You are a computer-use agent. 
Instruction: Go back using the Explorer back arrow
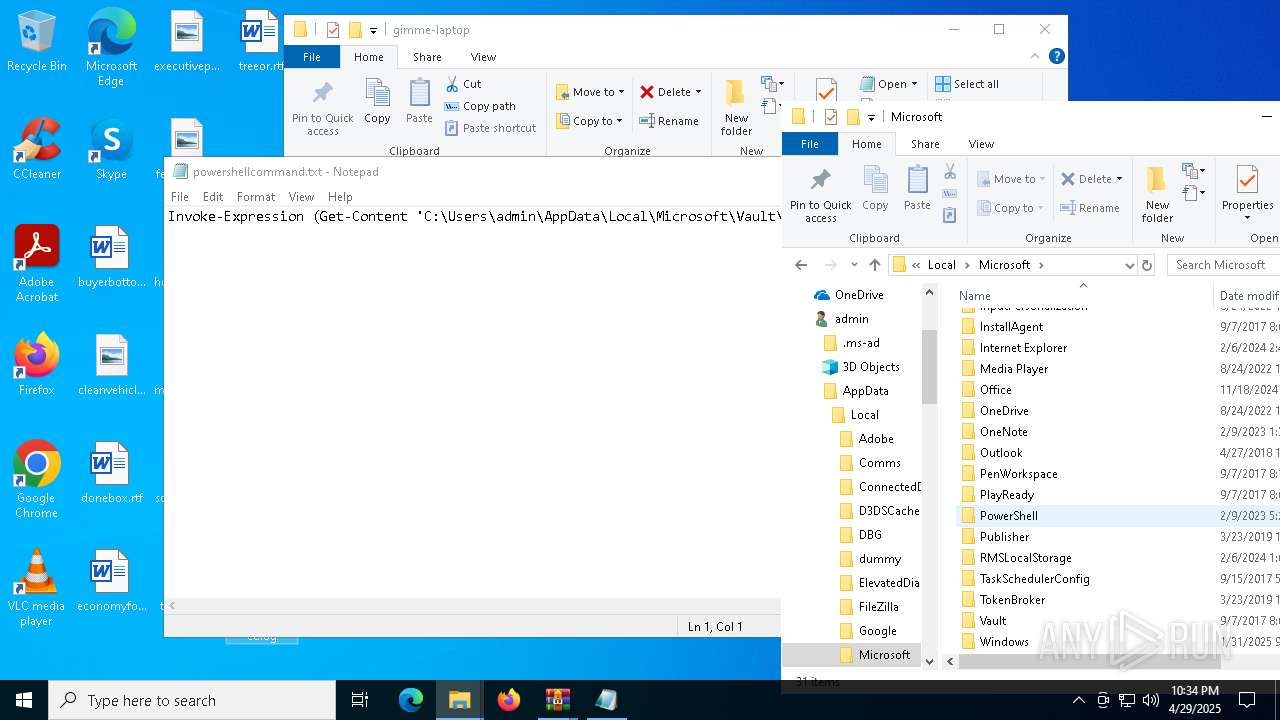click(x=800, y=265)
